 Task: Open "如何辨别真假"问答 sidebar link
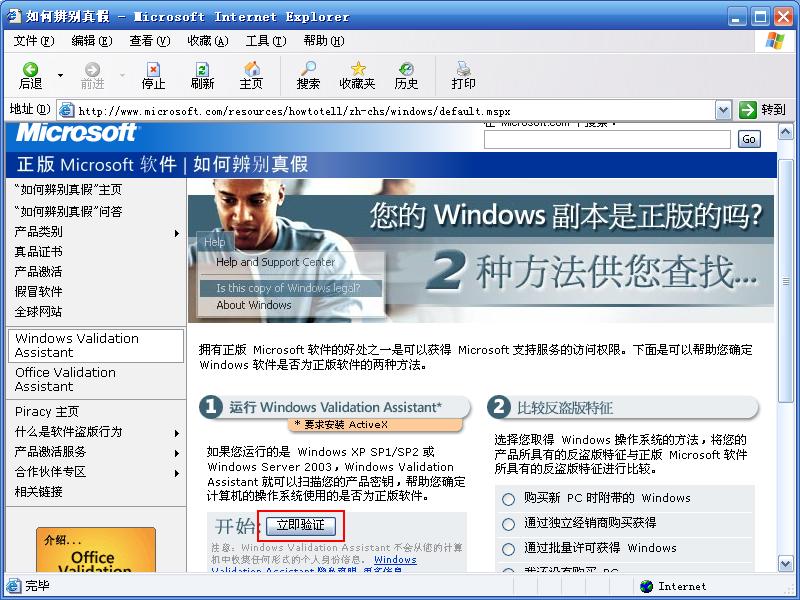(x=68, y=211)
